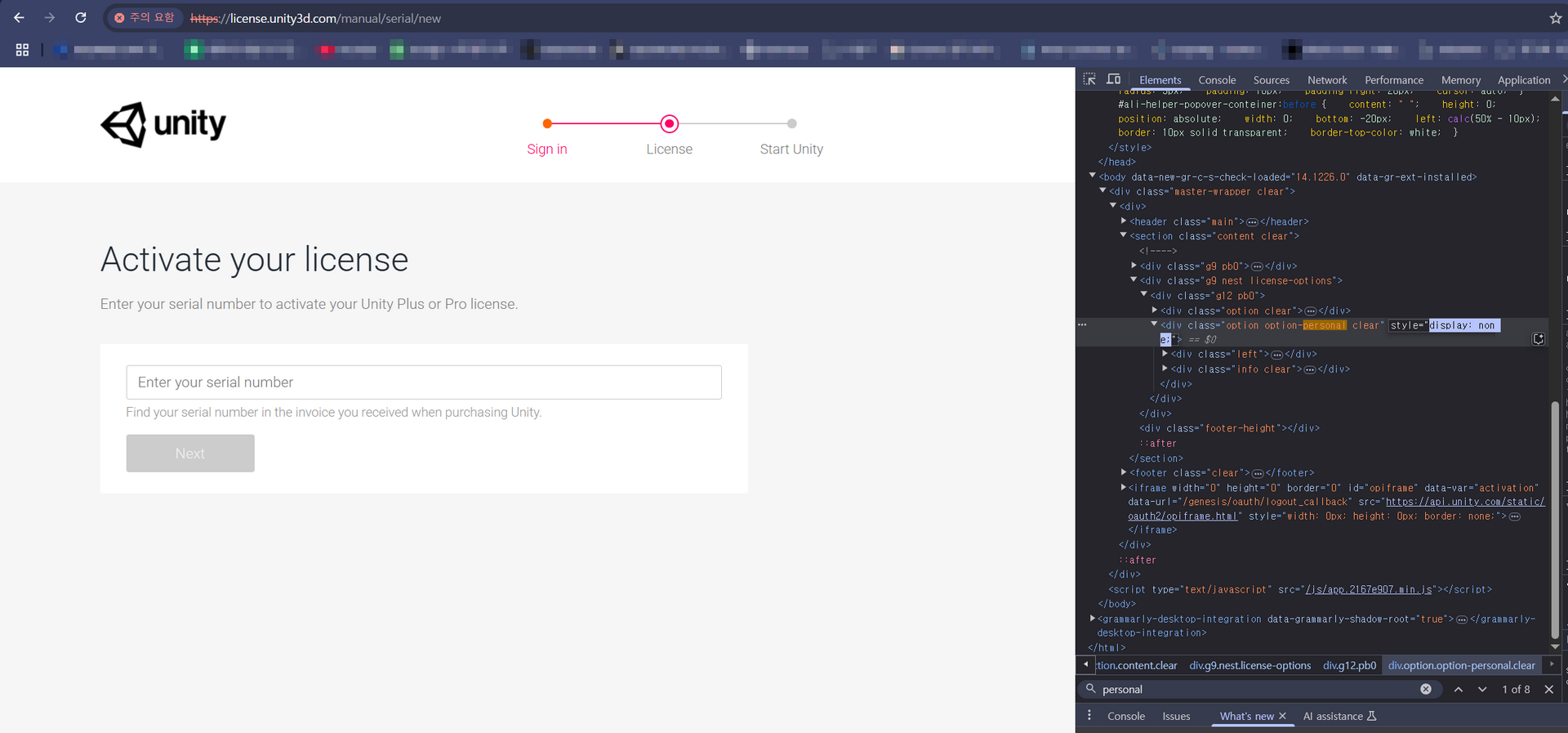
Task: Open the Sources tab
Action: [x=1272, y=80]
